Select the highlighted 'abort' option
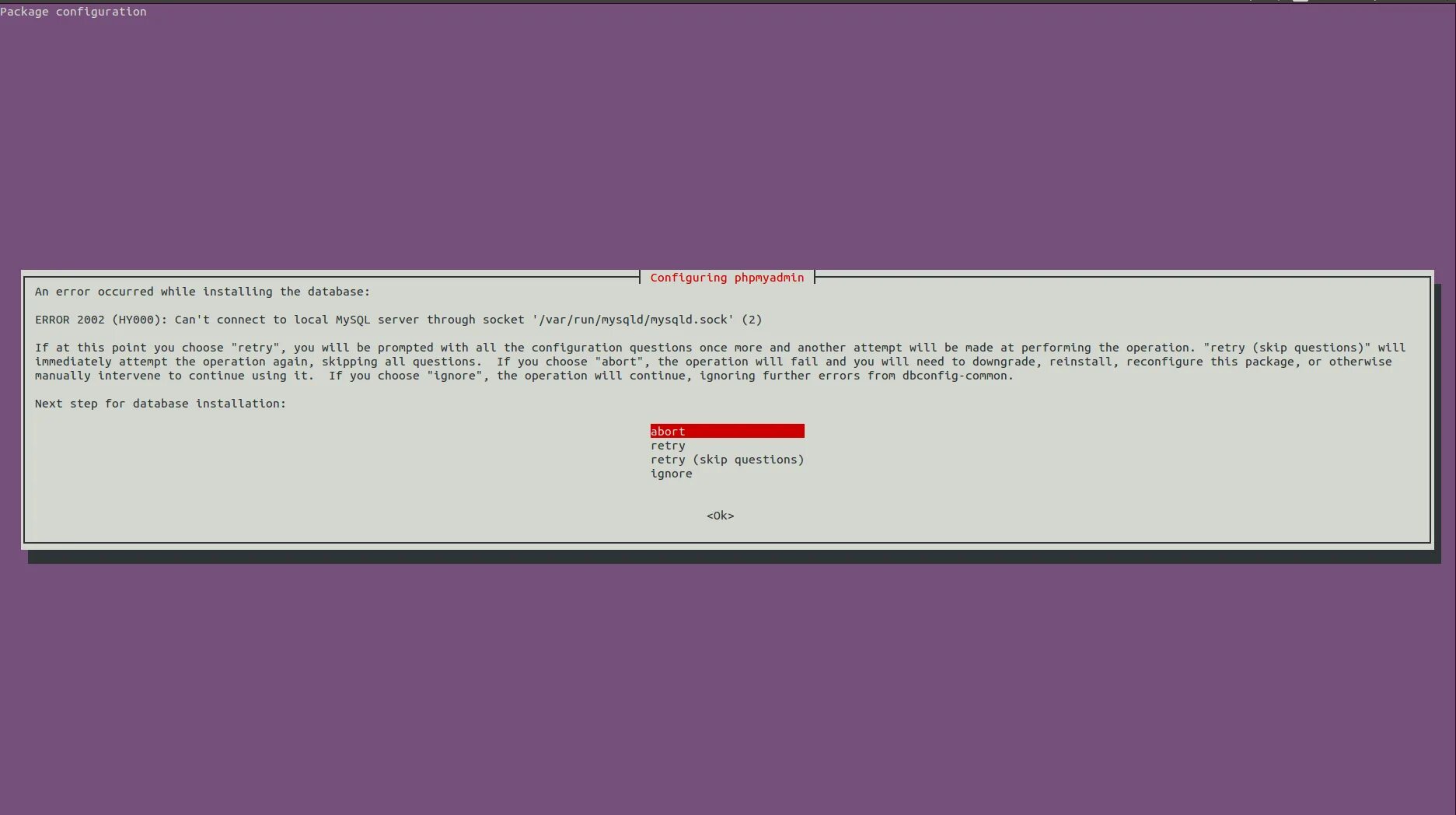 pos(727,431)
